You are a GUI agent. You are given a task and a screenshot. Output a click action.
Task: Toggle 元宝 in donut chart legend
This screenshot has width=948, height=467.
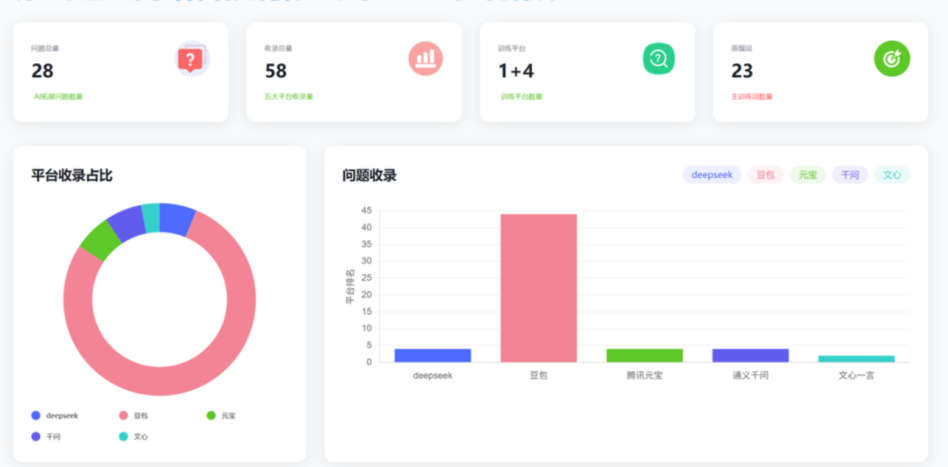coord(221,416)
